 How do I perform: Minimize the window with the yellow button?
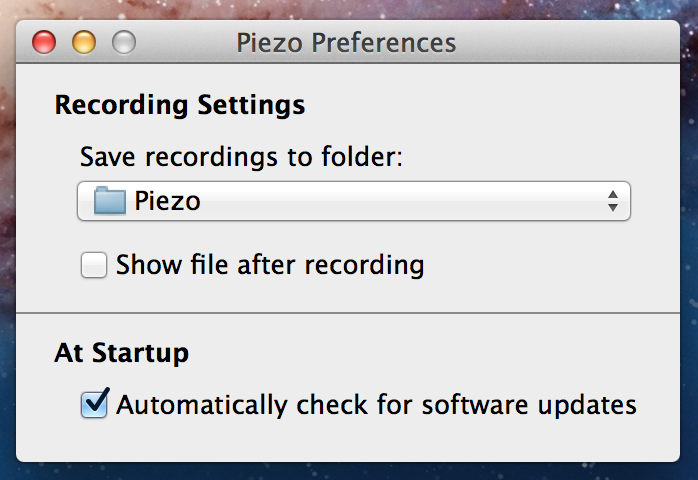coord(84,42)
